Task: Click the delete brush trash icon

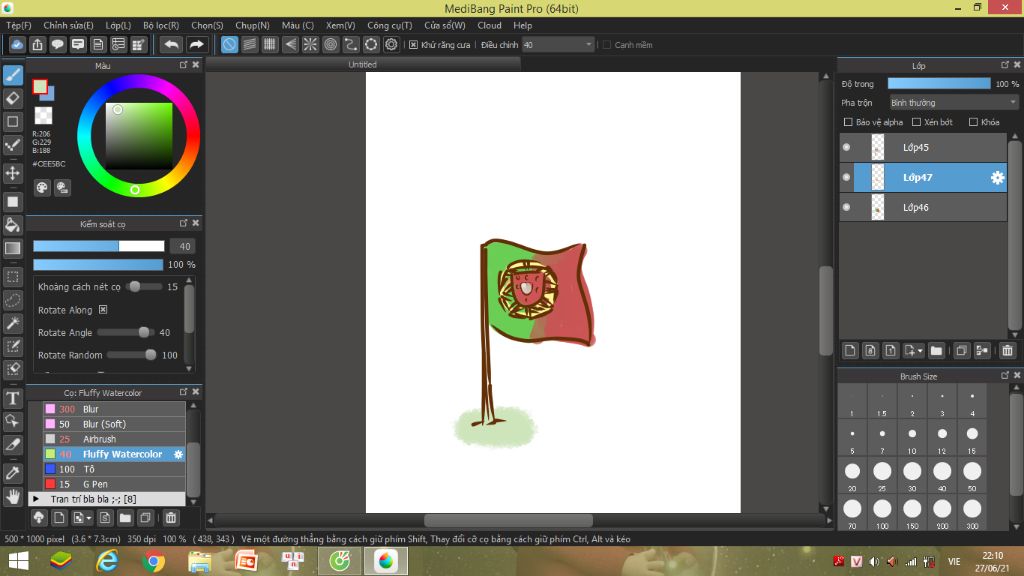Action: [170, 518]
